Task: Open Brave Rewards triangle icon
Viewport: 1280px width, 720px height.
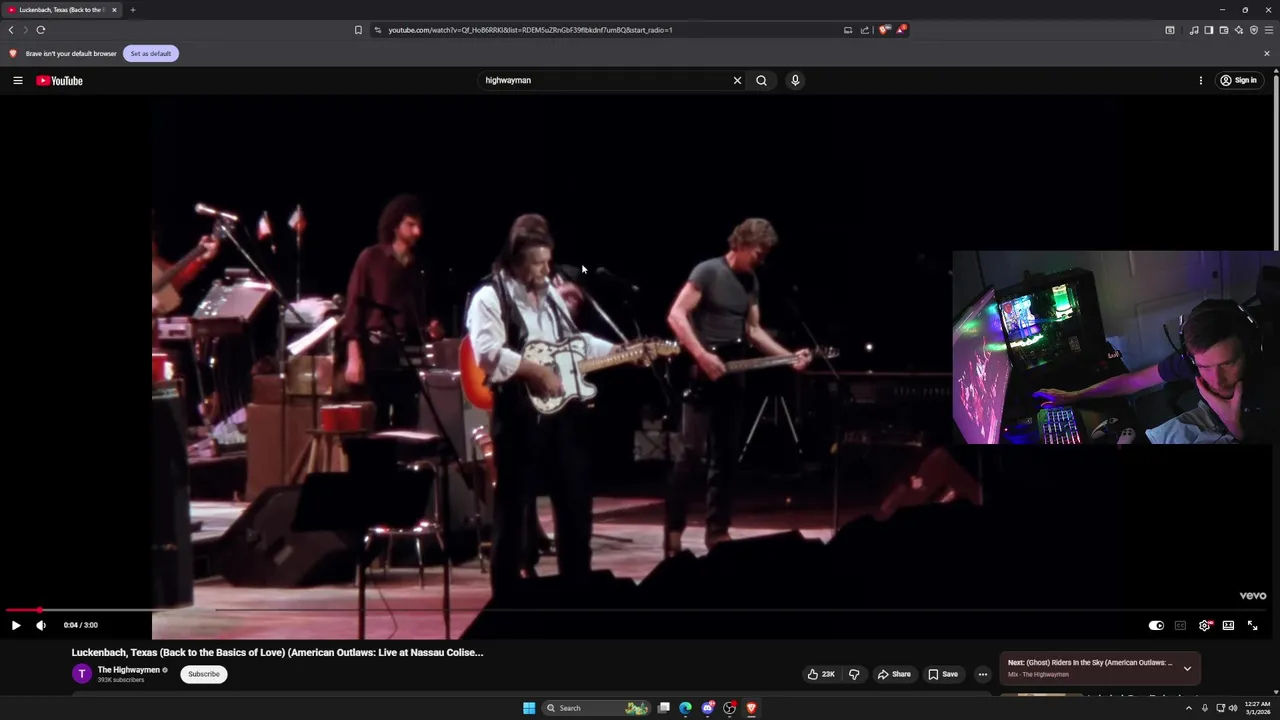Action: pyautogui.click(x=901, y=30)
